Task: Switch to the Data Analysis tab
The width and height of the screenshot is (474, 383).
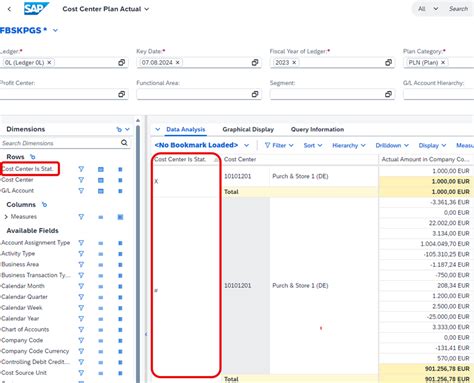Action: 186,129
